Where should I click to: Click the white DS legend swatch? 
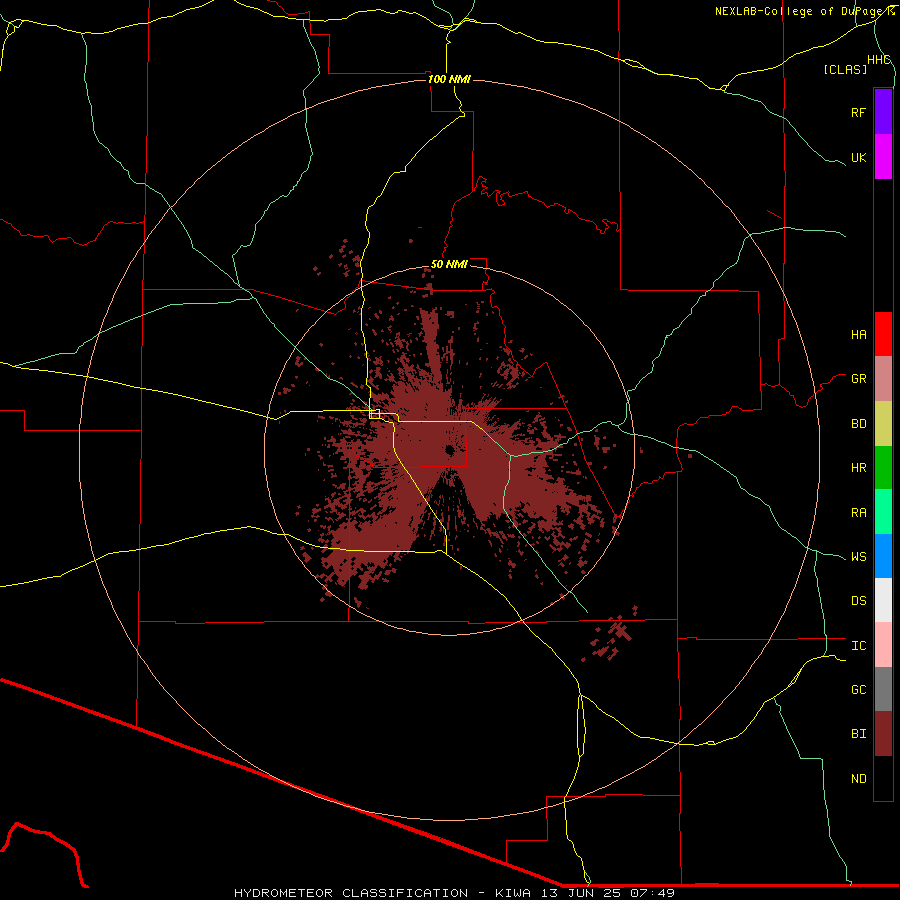coord(883,600)
